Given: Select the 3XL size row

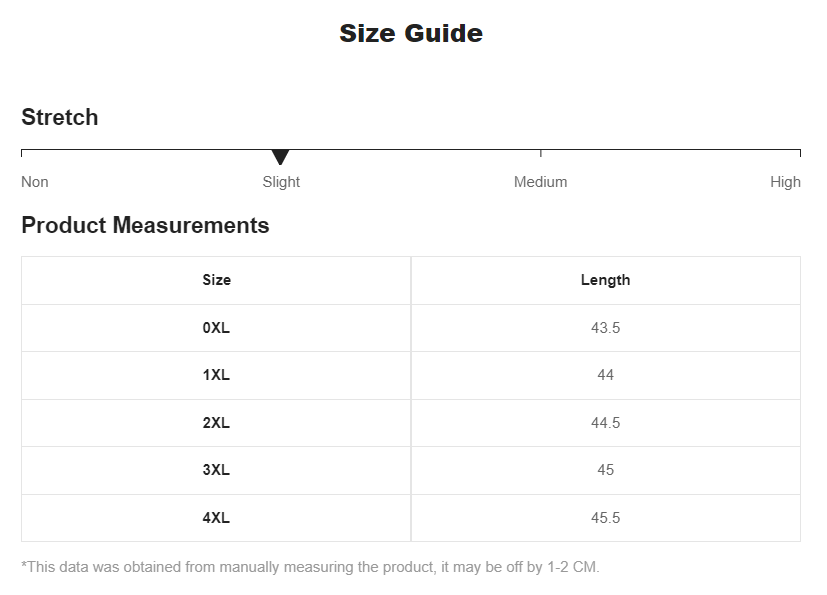Looking at the screenshot, I should pos(411,471).
